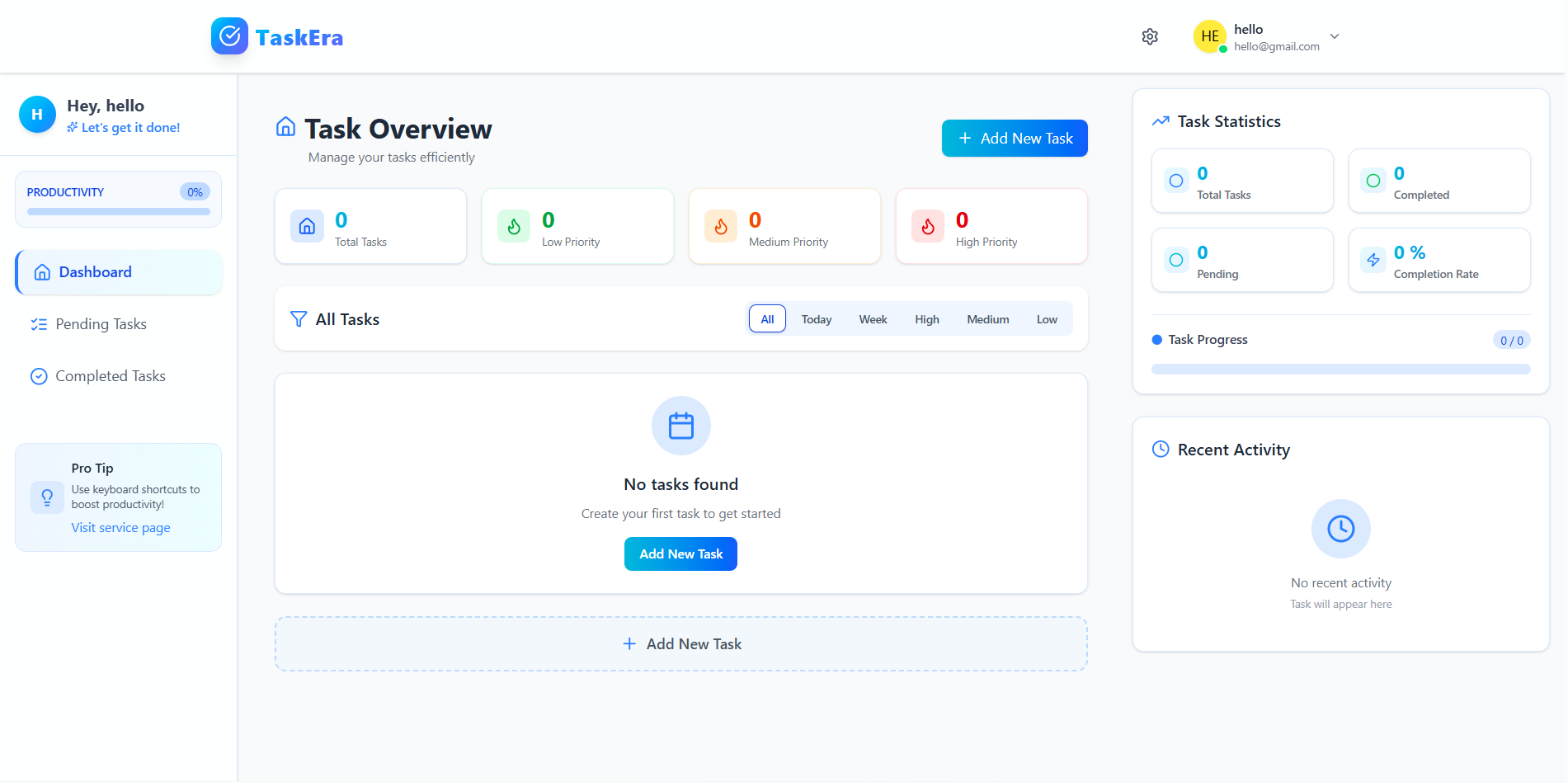Click the lightning icon beside Completion Rate
The width and height of the screenshot is (1568, 782).
click(1373, 260)
